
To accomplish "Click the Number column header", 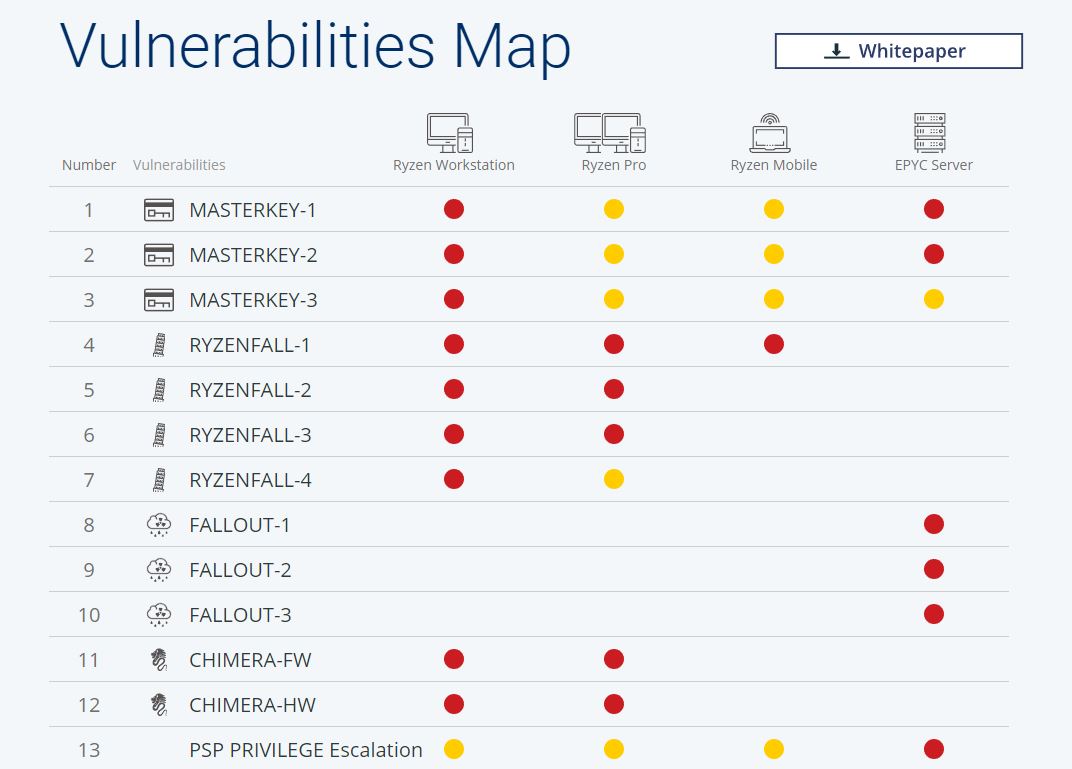I will point(89,165).
